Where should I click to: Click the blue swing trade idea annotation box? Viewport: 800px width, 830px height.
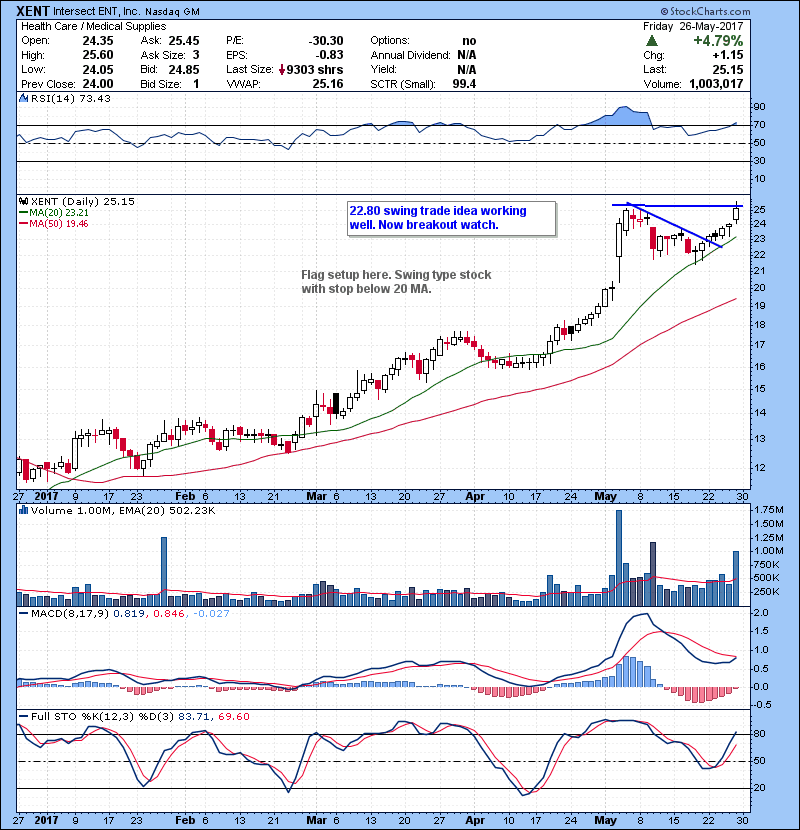pyautogui.click(x=452, y=218)
